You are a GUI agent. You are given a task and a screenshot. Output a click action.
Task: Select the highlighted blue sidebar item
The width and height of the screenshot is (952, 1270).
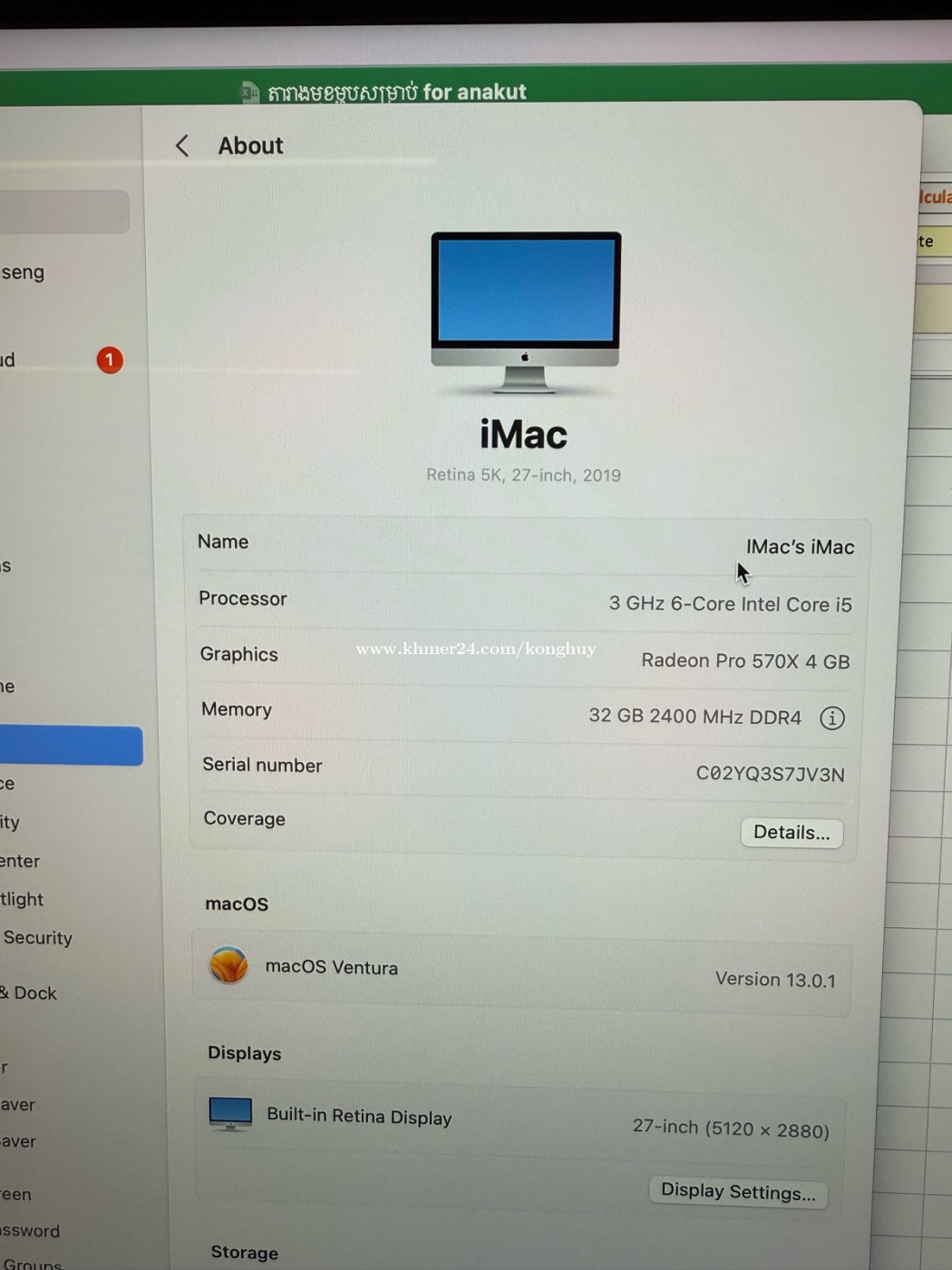[x=71, y=746]
